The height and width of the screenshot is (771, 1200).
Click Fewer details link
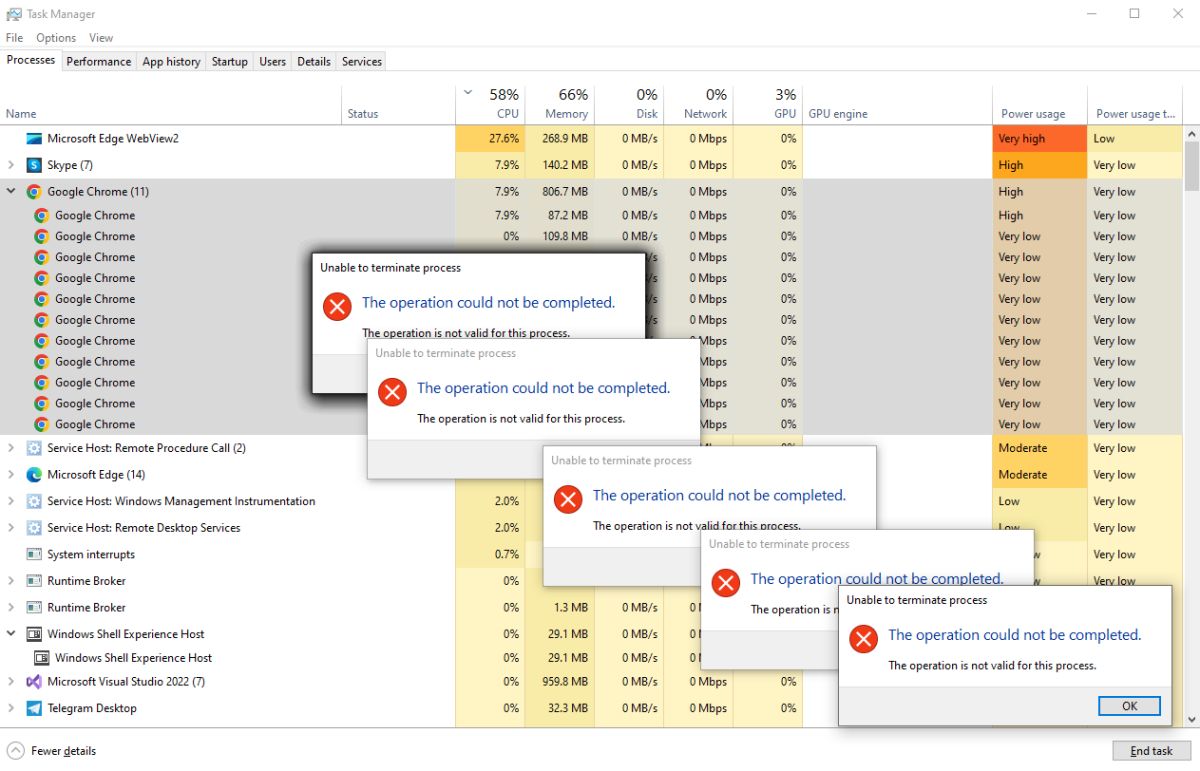[64, 751]
